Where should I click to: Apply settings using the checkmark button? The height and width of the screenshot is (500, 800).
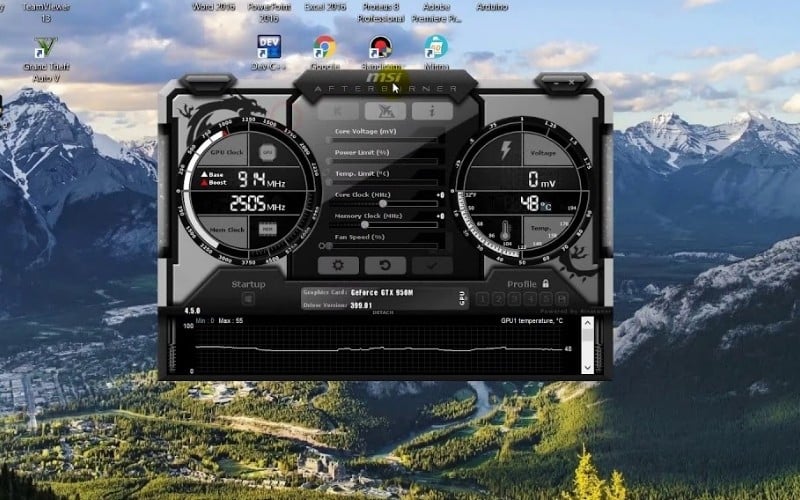432,265
